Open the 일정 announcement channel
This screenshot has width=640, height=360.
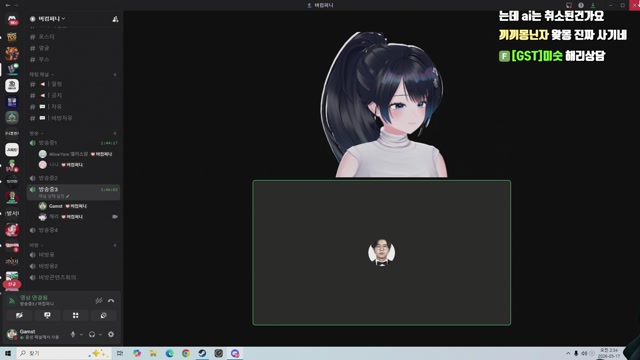(x=73, y=84)
